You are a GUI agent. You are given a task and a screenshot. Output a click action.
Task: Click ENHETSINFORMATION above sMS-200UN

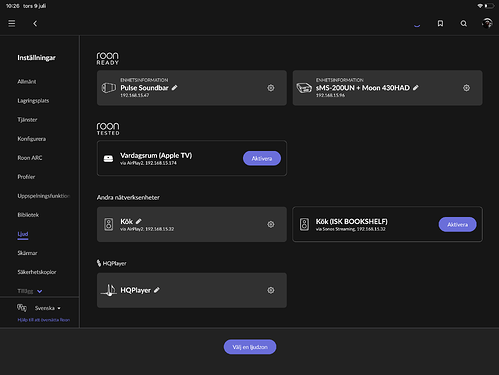(x=340, y=80)
